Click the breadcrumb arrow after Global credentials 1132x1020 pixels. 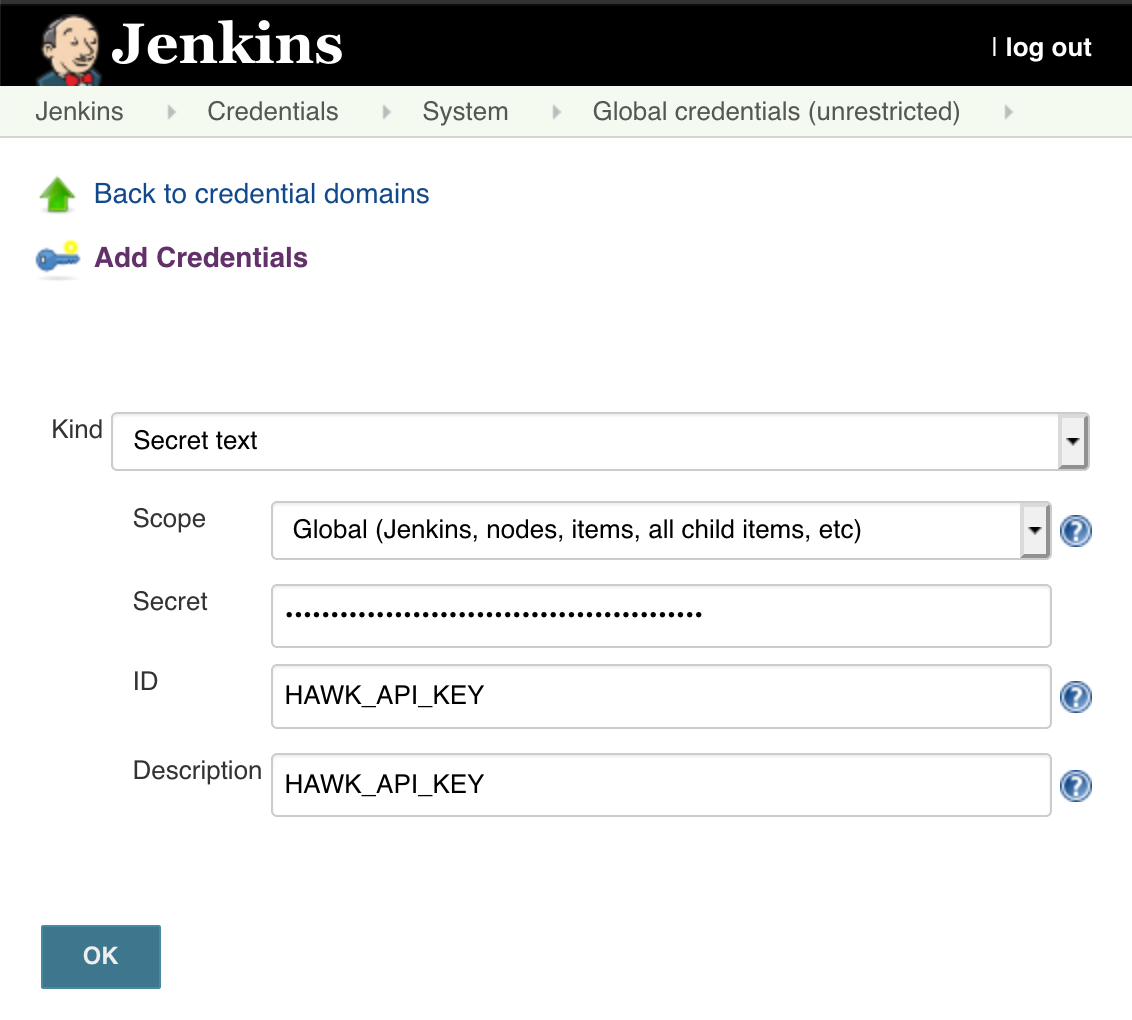coord(1009,112)
